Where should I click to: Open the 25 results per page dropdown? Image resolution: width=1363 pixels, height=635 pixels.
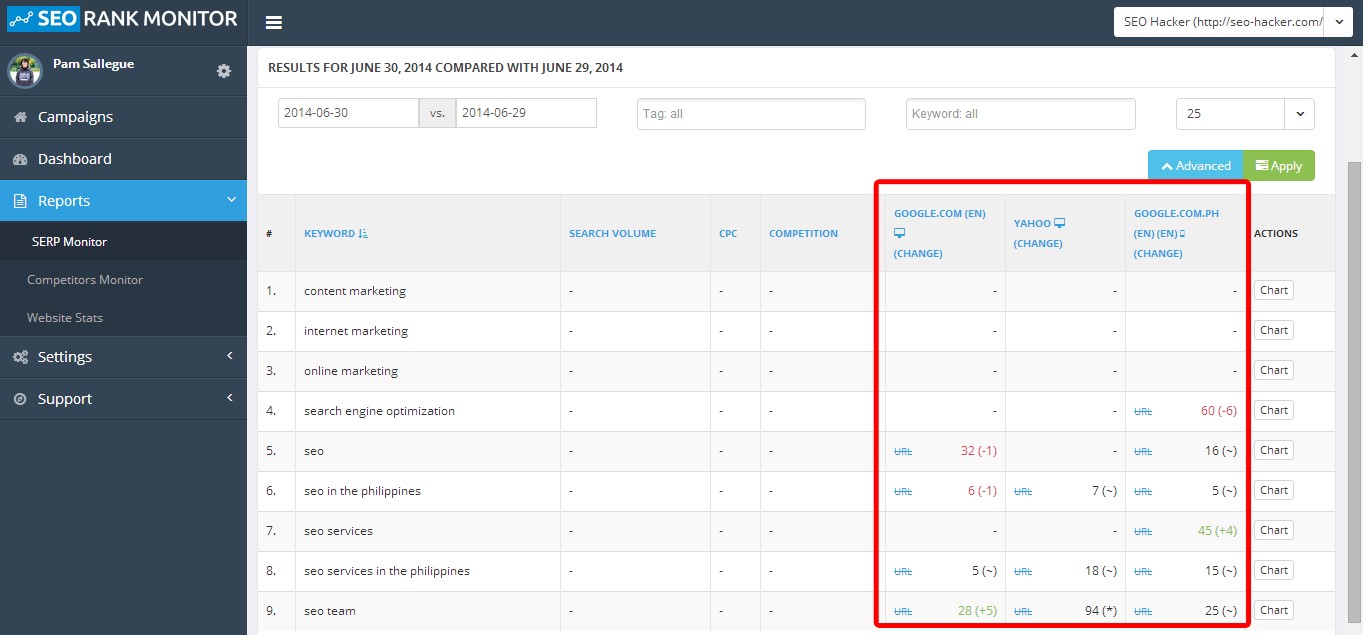pyautogui.click(x=1245, y=113)
